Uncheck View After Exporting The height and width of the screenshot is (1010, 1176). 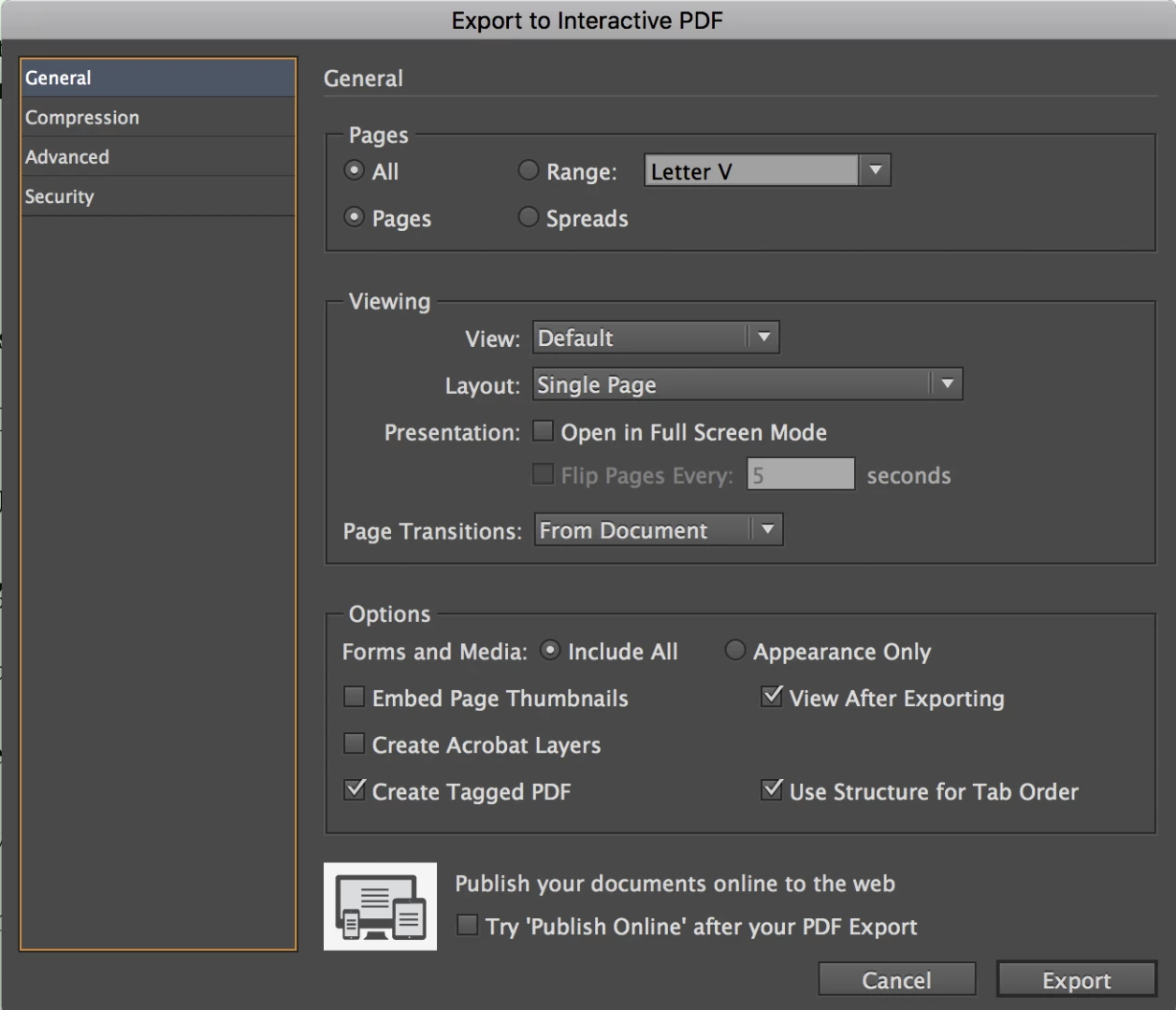(772, 697)
